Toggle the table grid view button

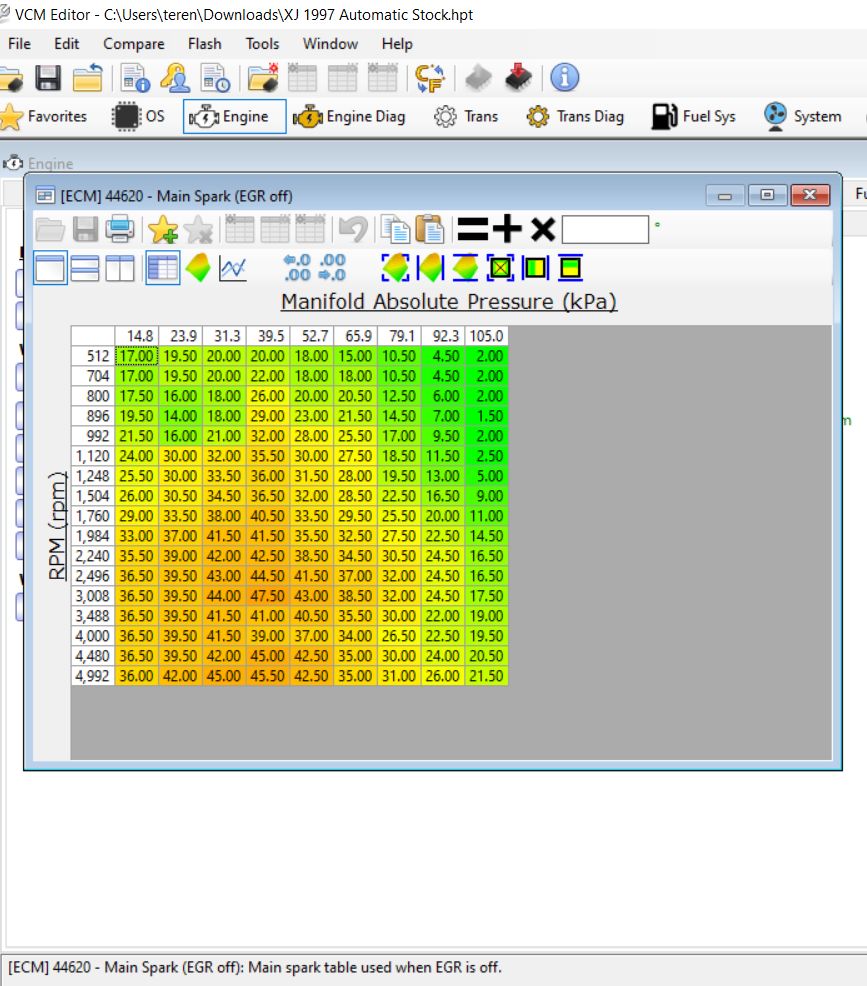pyautogui.click(x=163, y=268)
